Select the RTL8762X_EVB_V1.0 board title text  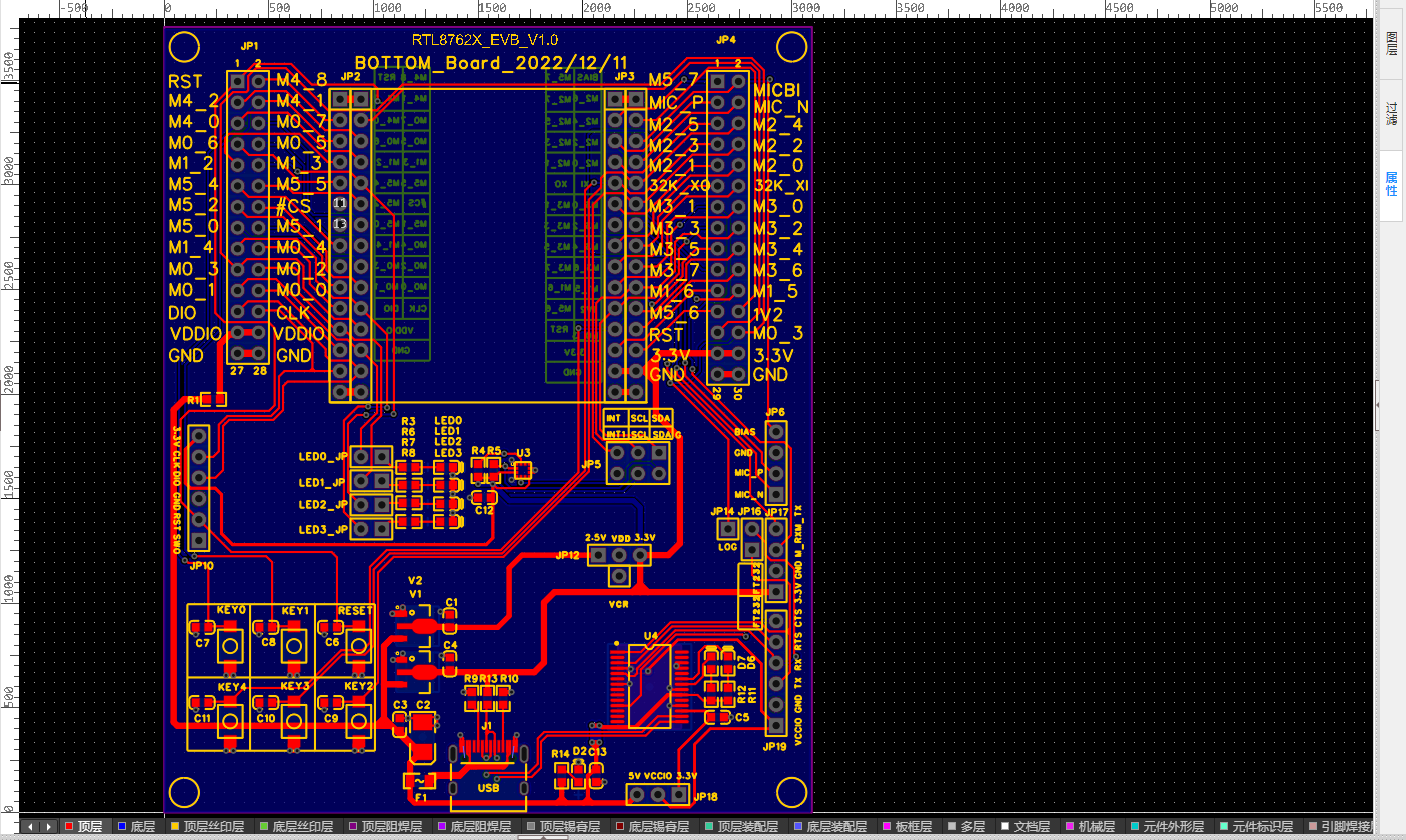[485, 39]
